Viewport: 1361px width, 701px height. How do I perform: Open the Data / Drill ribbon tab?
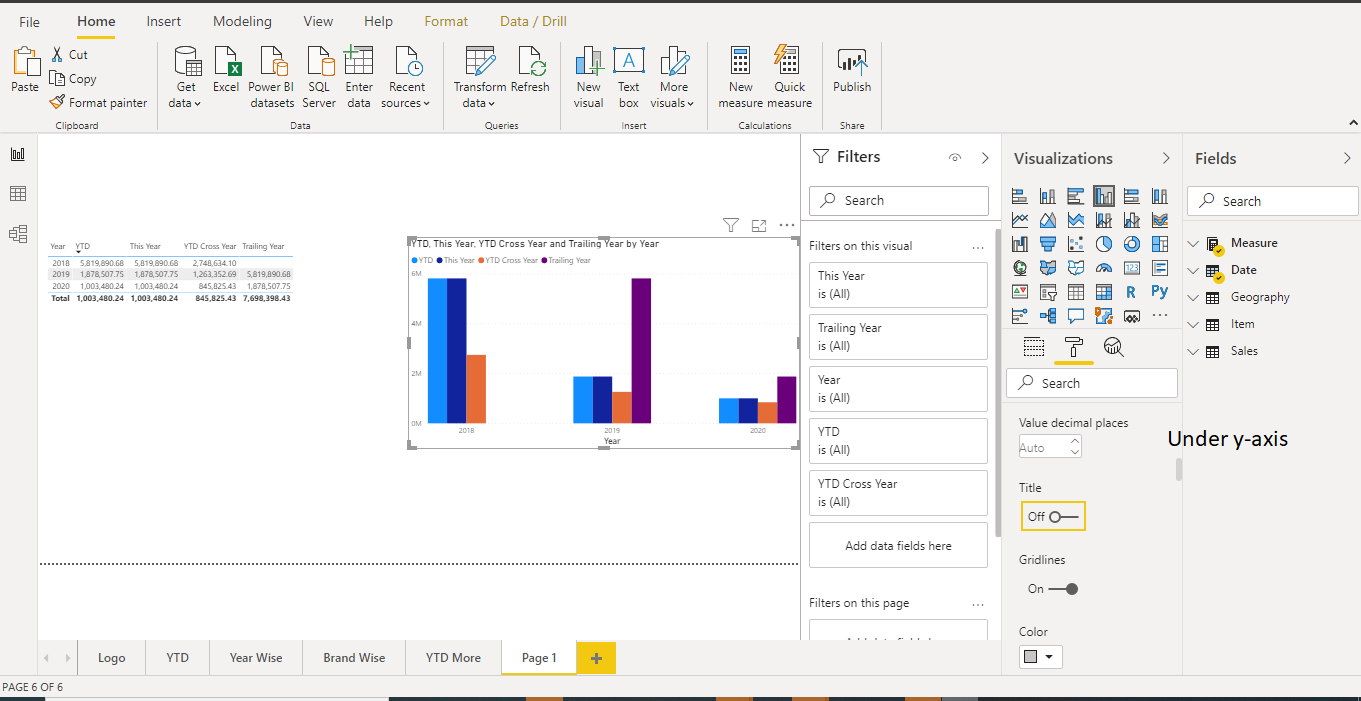coord(533,21)
